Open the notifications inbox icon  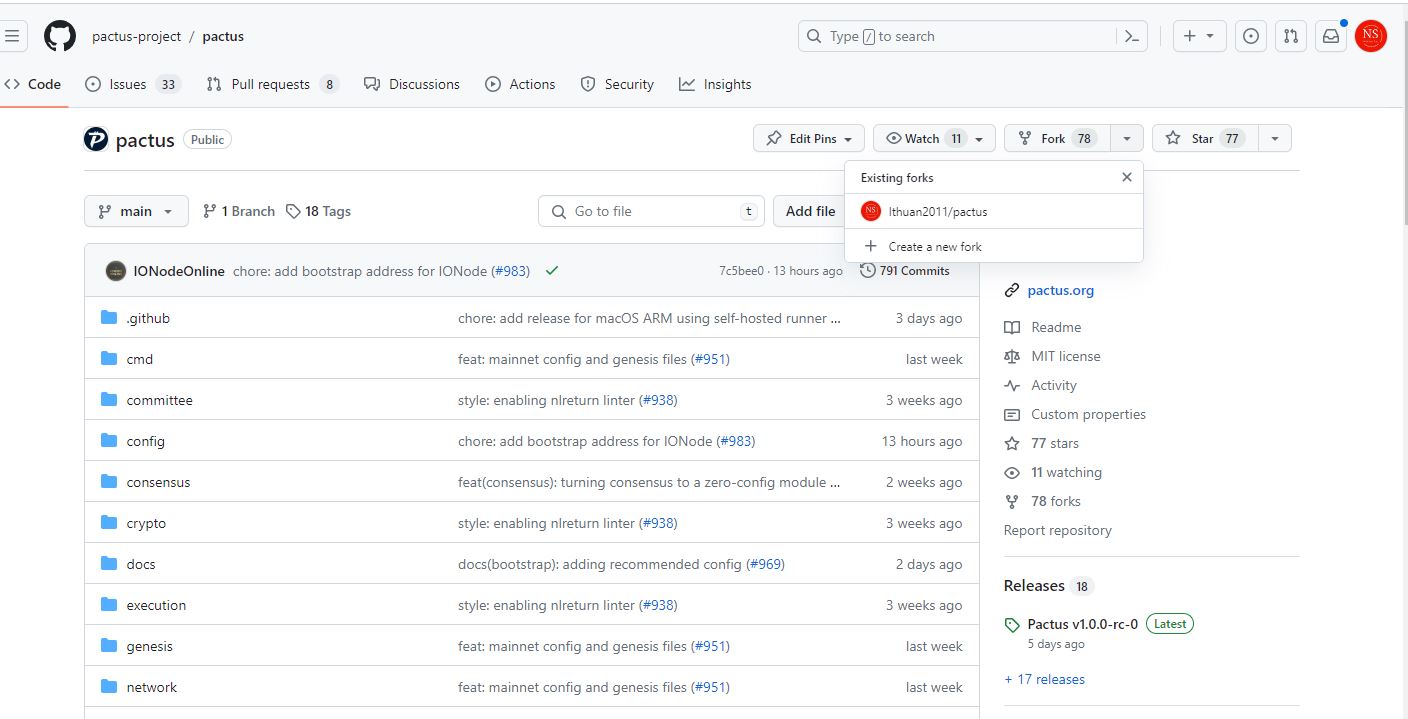pyautogui.click(x=1330, y=37)
